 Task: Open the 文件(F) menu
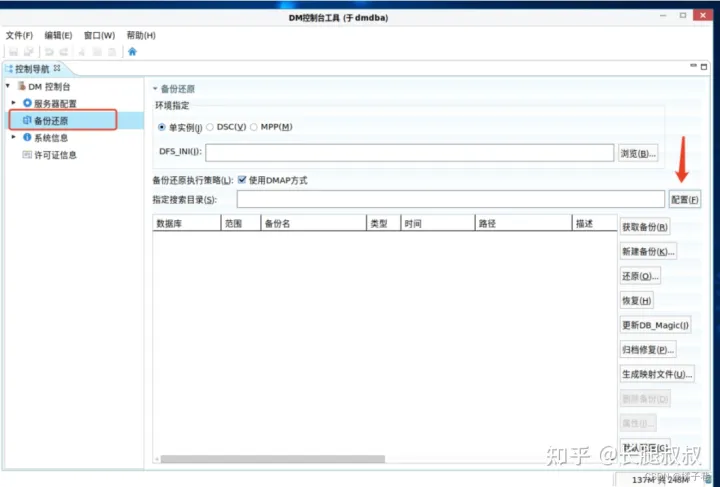(19, 35)
